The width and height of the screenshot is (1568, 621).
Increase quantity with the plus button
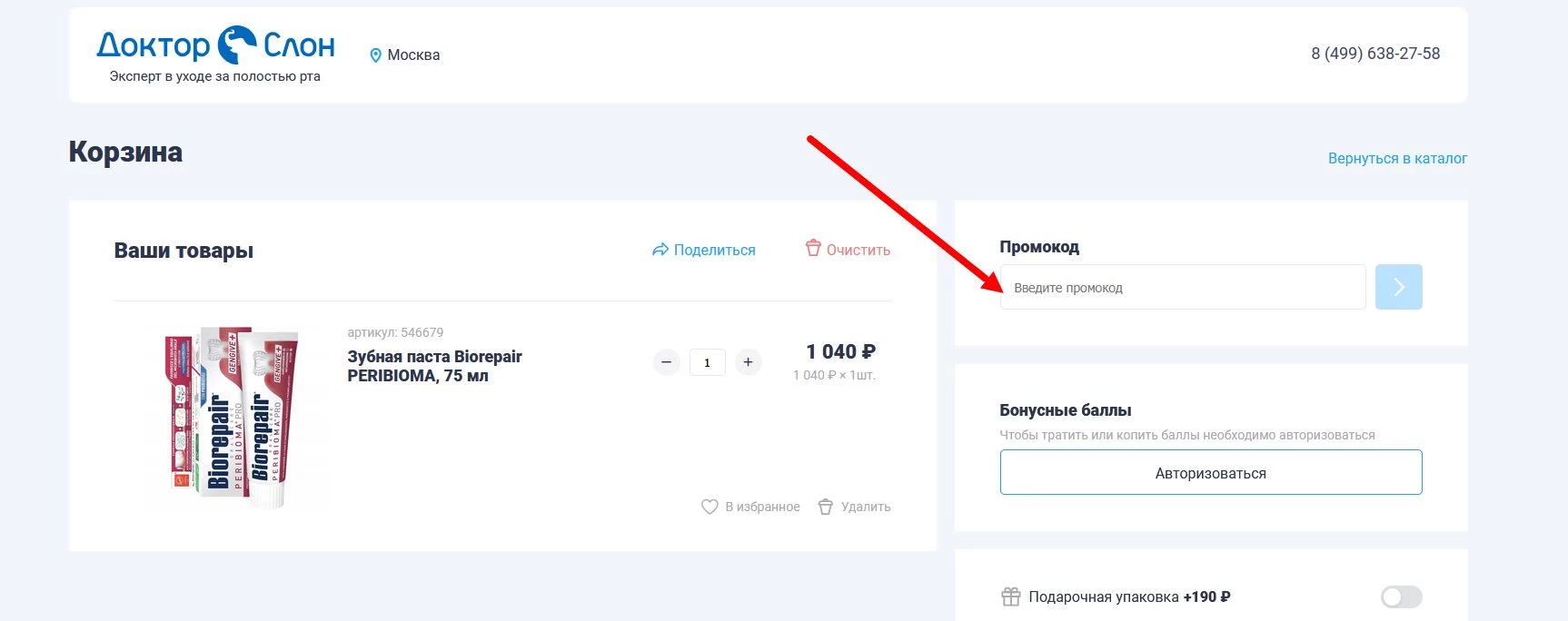(x=748, y=362)
